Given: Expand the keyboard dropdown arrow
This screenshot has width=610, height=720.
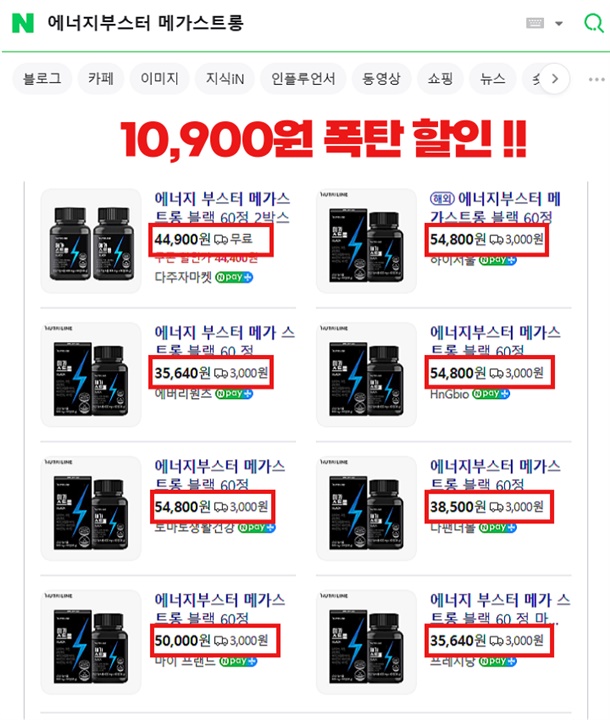Looking at the screenshot, I should pos(559,23).
